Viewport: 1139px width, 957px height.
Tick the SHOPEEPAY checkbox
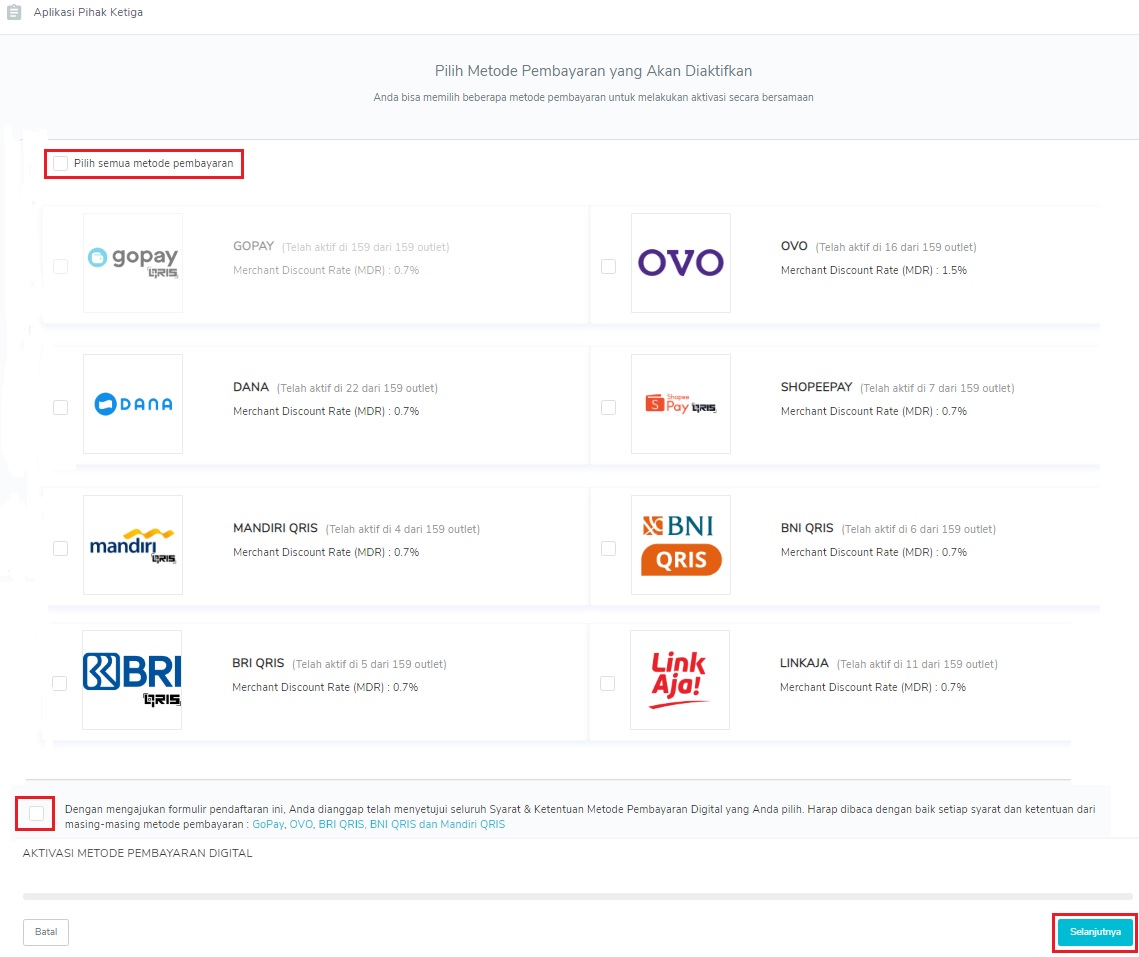(609, 408)
